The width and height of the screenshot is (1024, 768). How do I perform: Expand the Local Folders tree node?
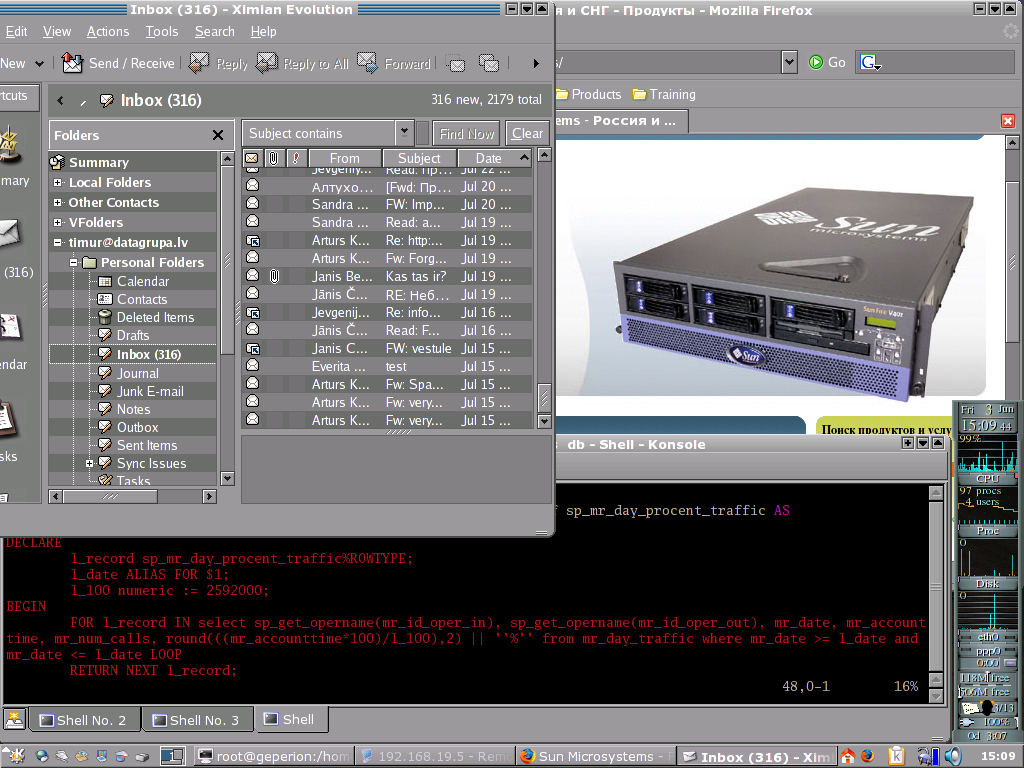[x=57, y=183]
